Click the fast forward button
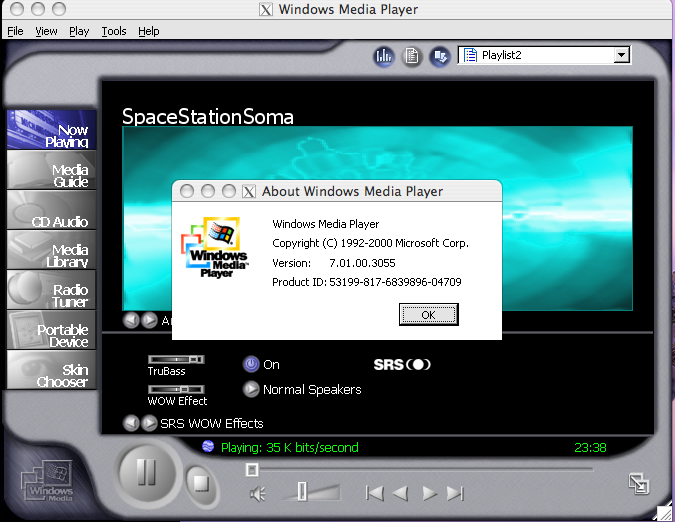 tap(429, 493)
